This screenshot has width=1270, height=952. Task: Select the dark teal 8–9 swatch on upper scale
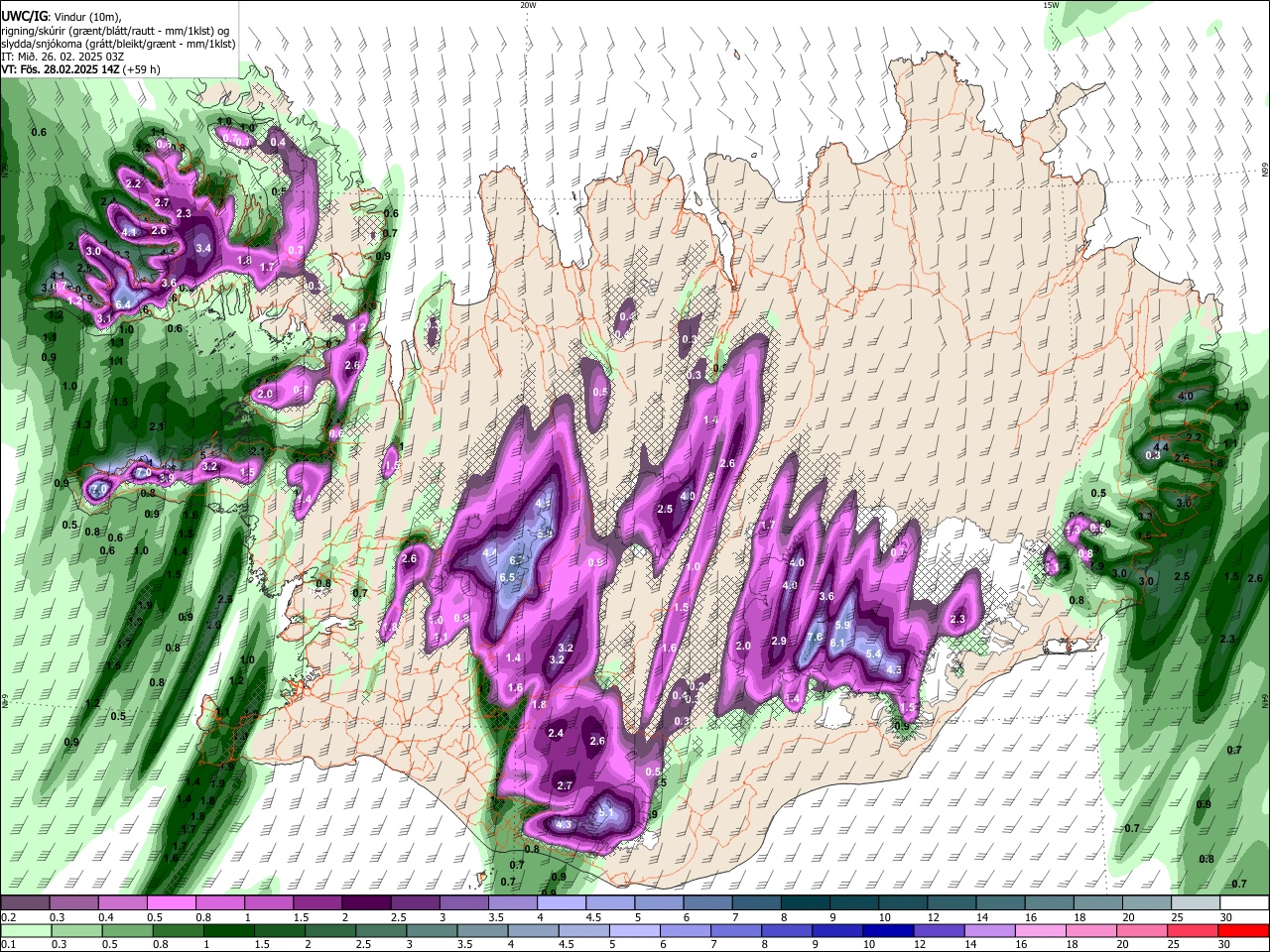[x=806, y=903]
